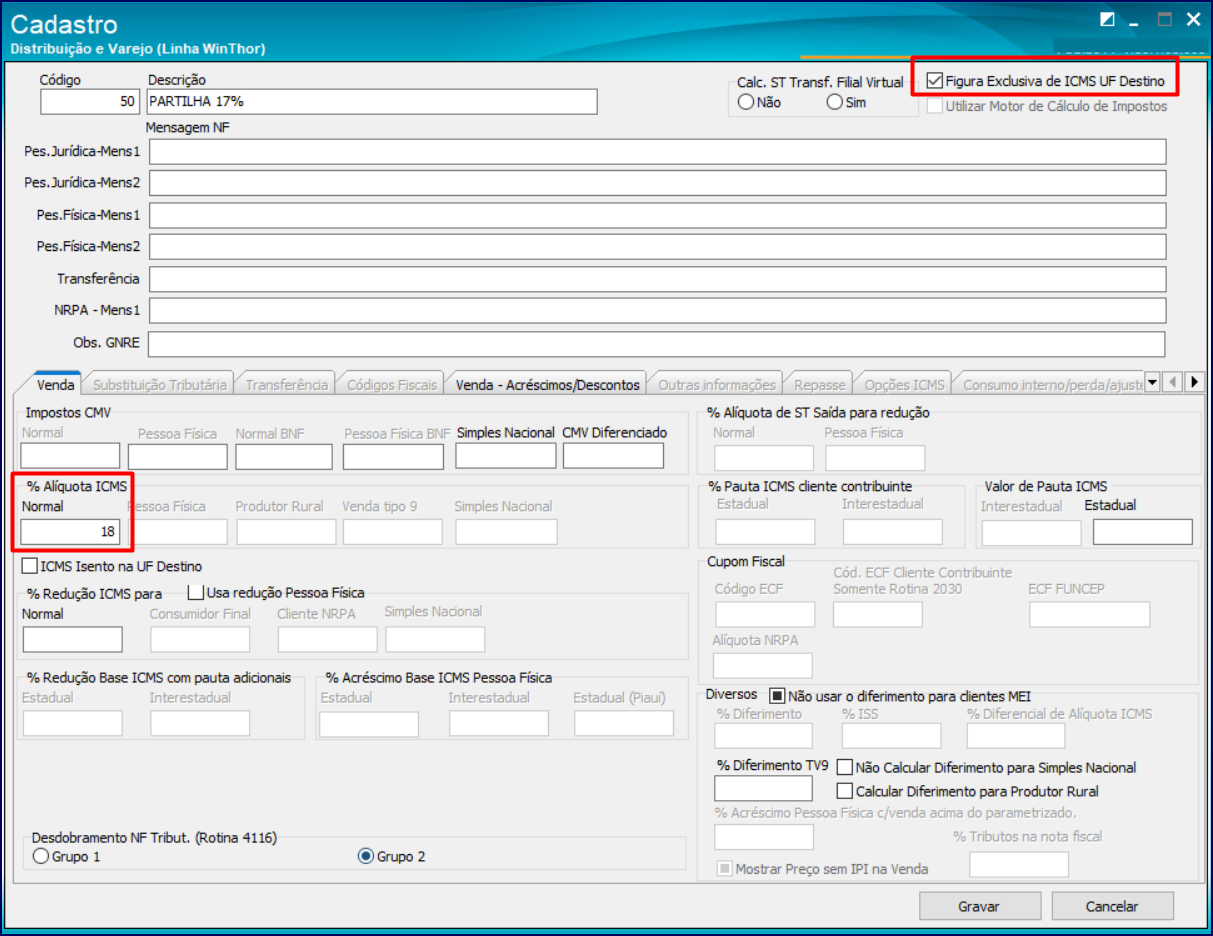Image resolution: width=1213 pixels, height=936 pixels.
Task: Check Utilizar Motor de Cálculo de Impostos
Action: (934, 105)
